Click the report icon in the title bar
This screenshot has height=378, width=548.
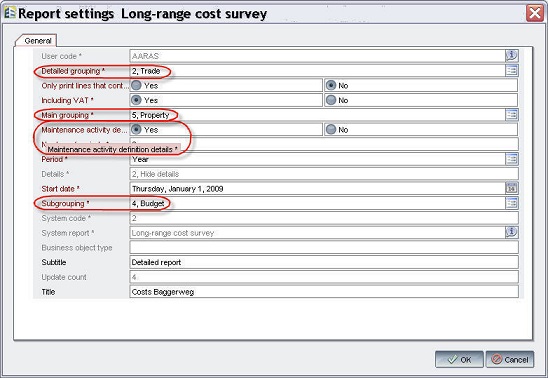pos(10,13)
